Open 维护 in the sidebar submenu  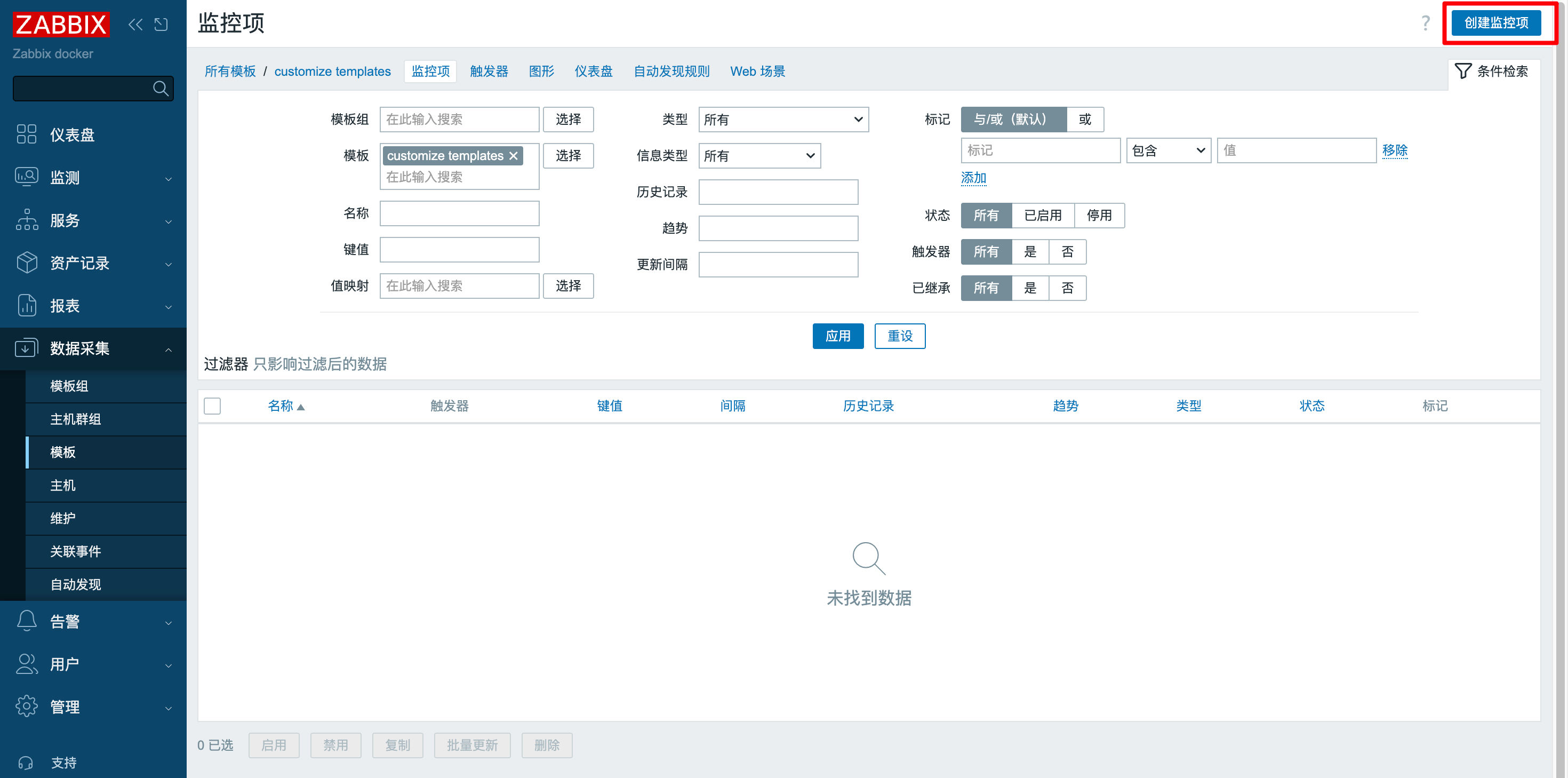click(x=106, y=519)
